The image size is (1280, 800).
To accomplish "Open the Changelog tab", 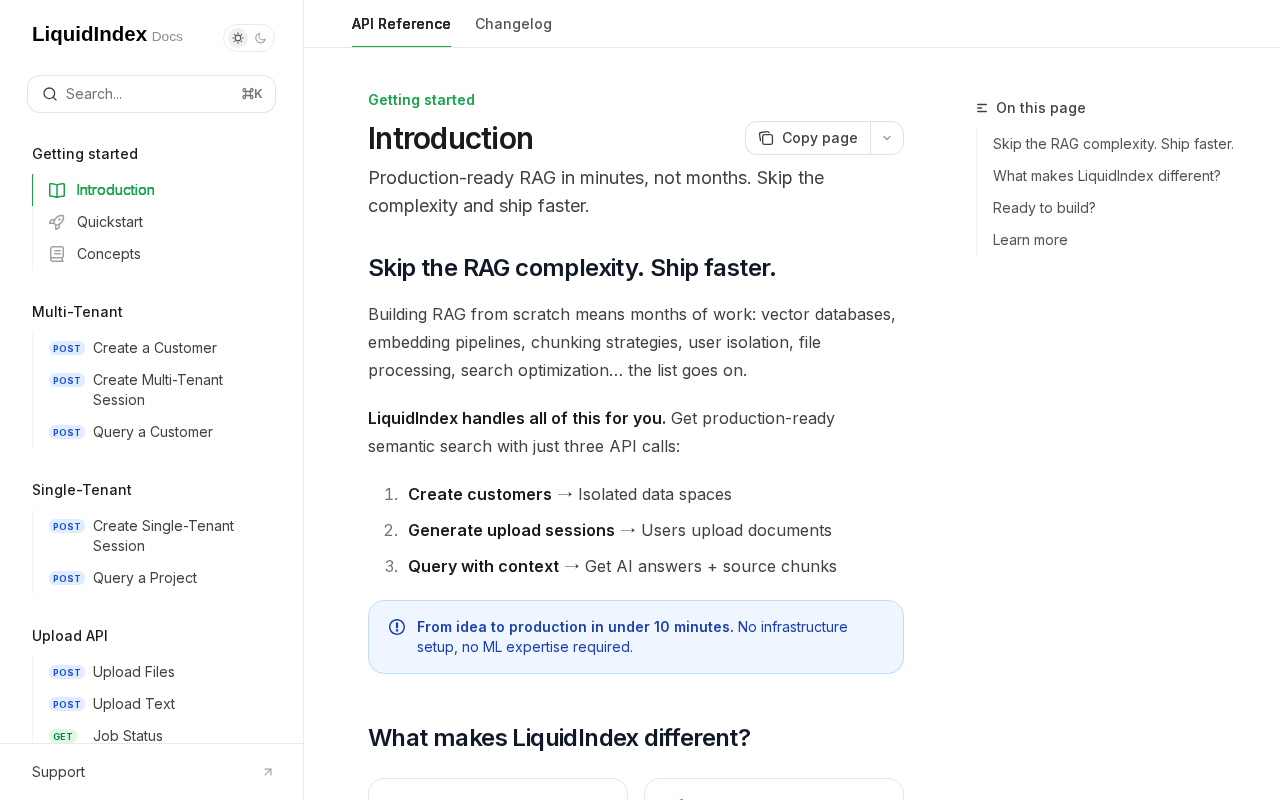I will pyautogui.click(x=513, y=24).
